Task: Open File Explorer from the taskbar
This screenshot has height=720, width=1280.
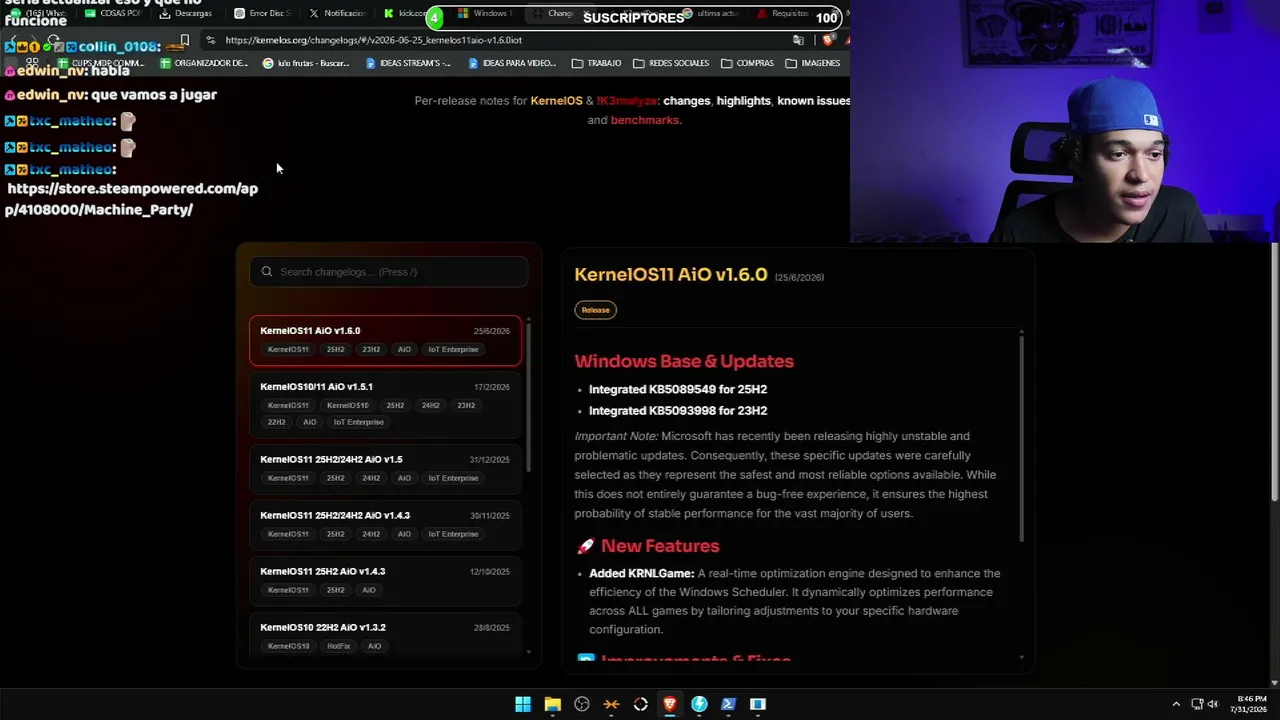Action: tap(552, 704)
